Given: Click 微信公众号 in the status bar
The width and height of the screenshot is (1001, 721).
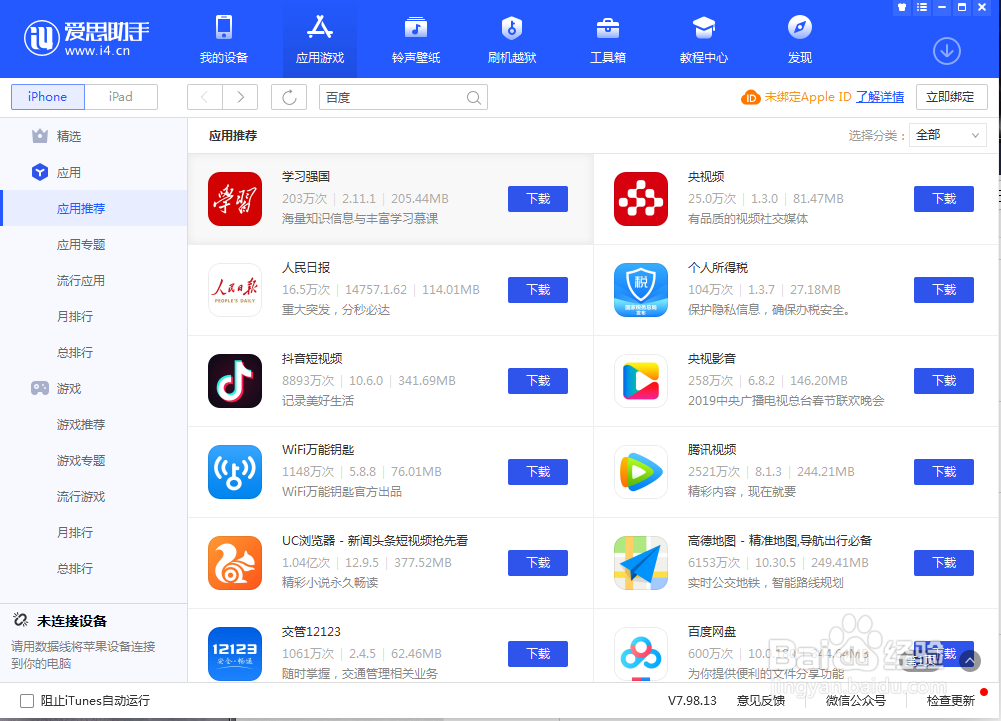Looking at the screenshot, I should pos(855,701).
